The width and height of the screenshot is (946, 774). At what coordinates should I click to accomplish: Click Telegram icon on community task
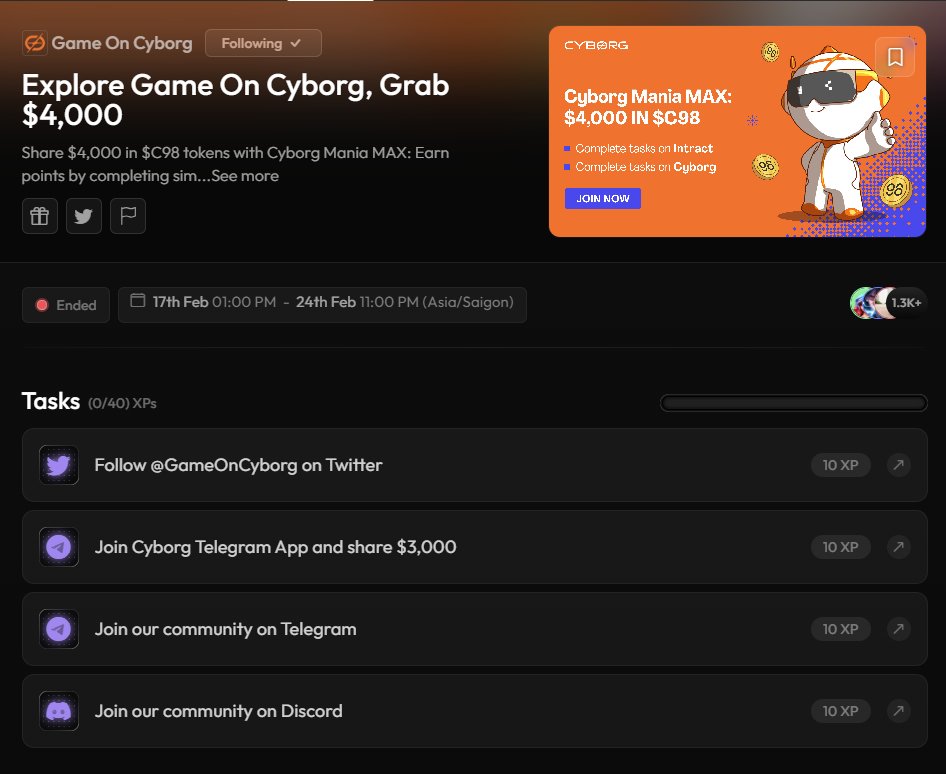pos(59,629)
